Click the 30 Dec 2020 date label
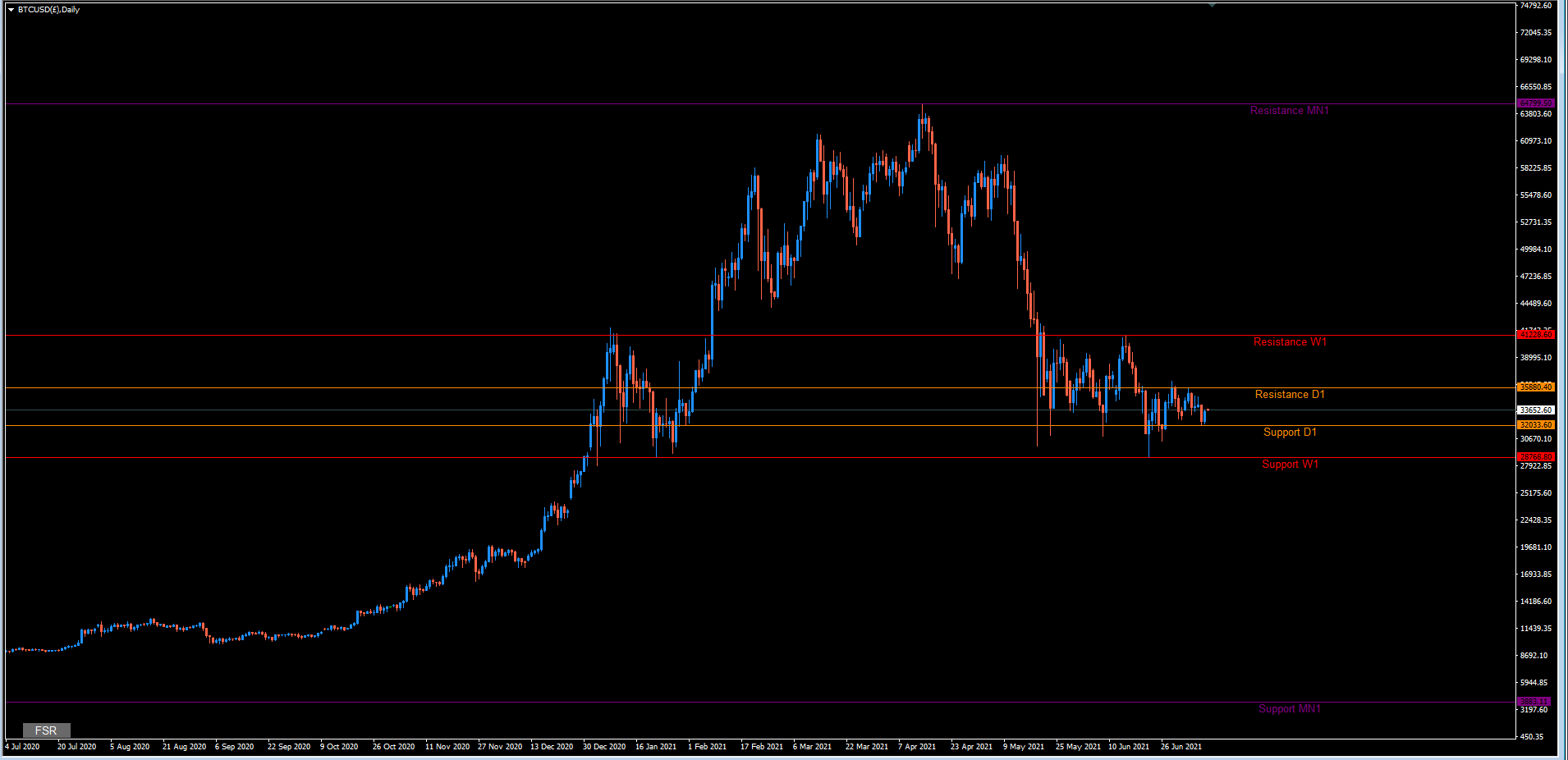 (604, 747)
